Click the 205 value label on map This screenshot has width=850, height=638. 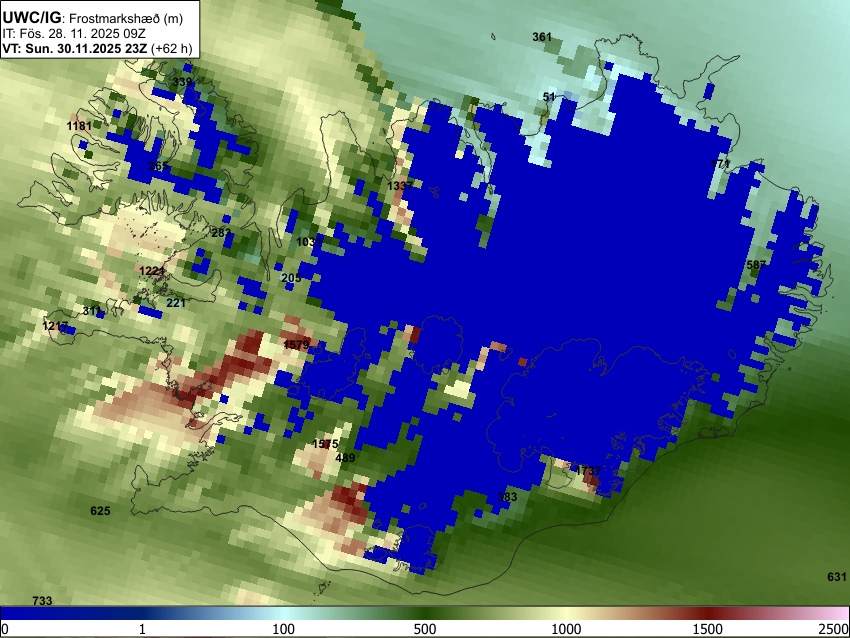click(291, 278)
